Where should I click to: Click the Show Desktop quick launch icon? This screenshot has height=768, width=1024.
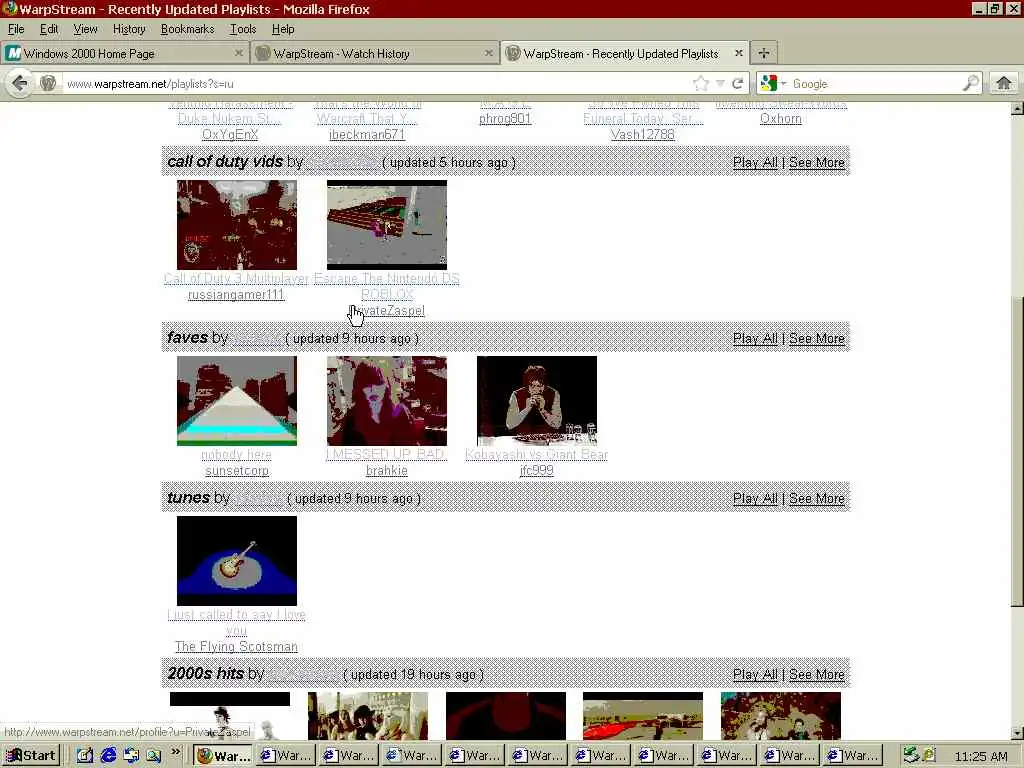coord(85,756)
